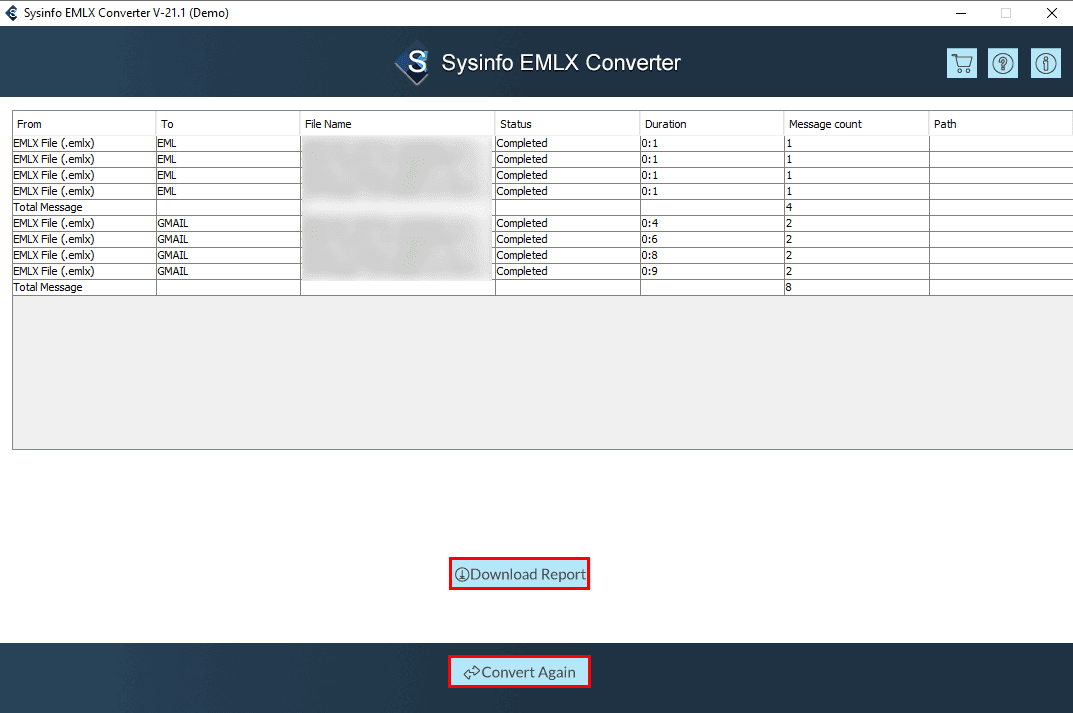The width and height of the screenshot is (1073, 713).
Task: Click Duration cell showing 0:6
Action: point(712,239)
